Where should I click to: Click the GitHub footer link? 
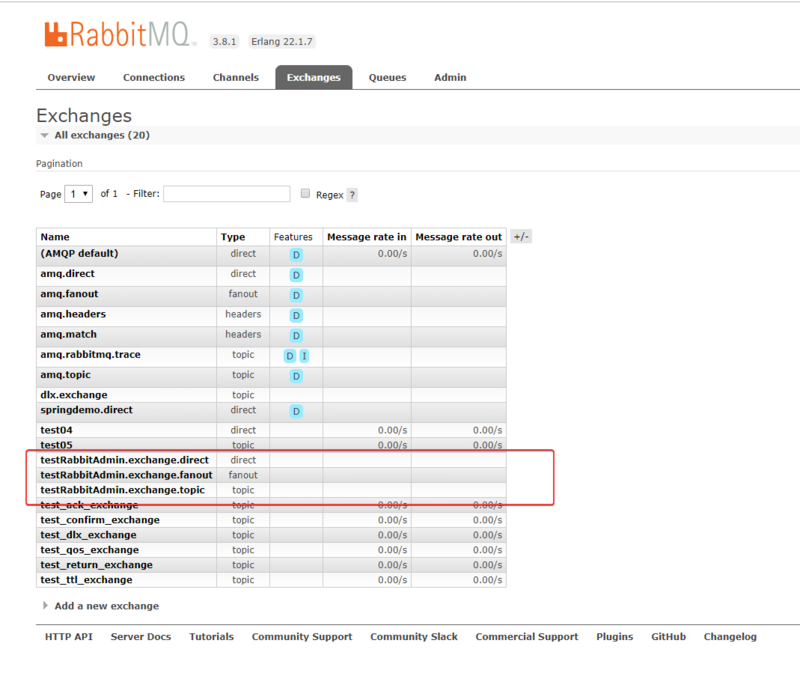[x=668, y=636]
